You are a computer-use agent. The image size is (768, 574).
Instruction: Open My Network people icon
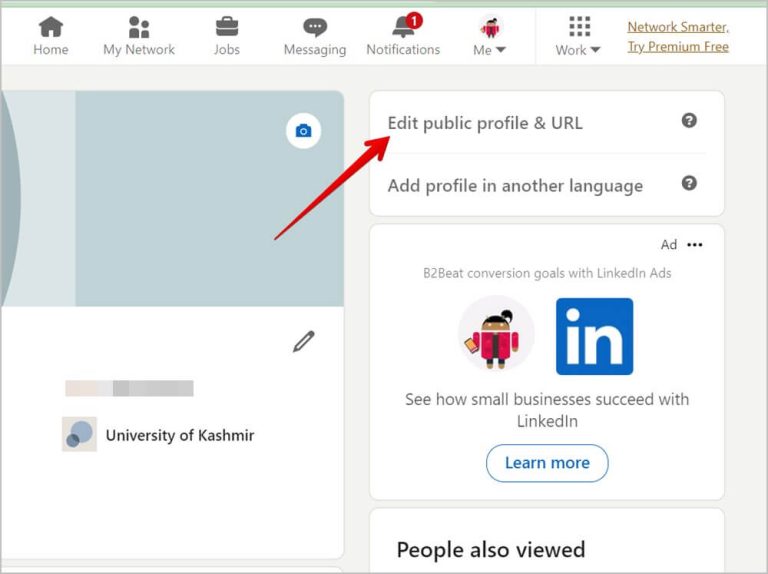coord(139,27)
